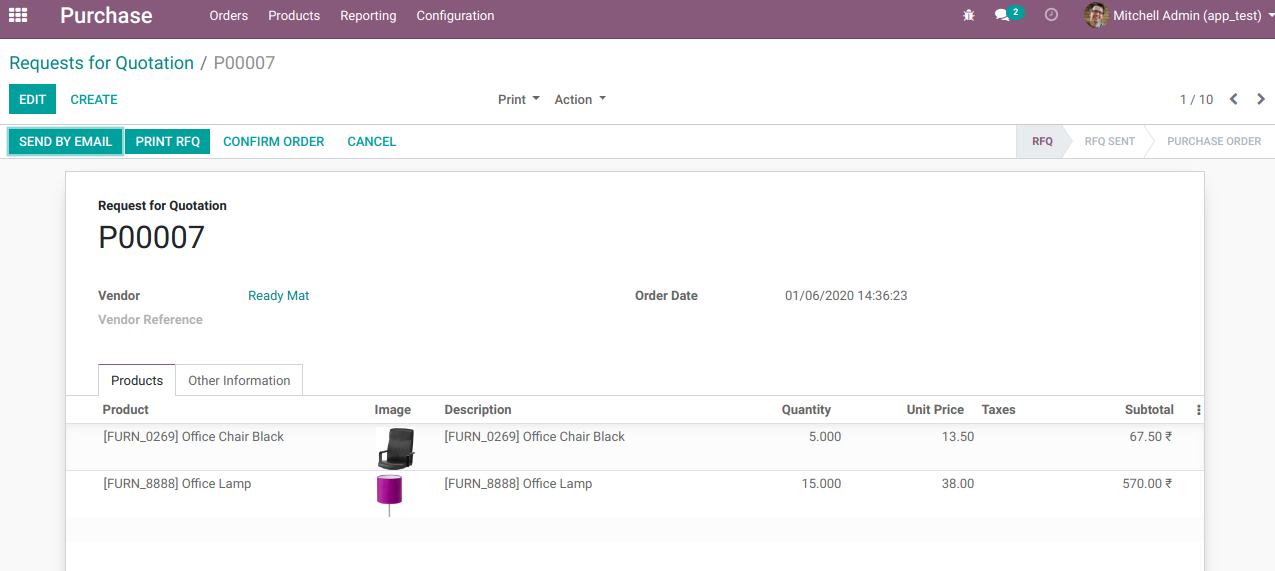The image size is (1275, 571).
Task: Open the Orders menu
Action: [229, 16]
